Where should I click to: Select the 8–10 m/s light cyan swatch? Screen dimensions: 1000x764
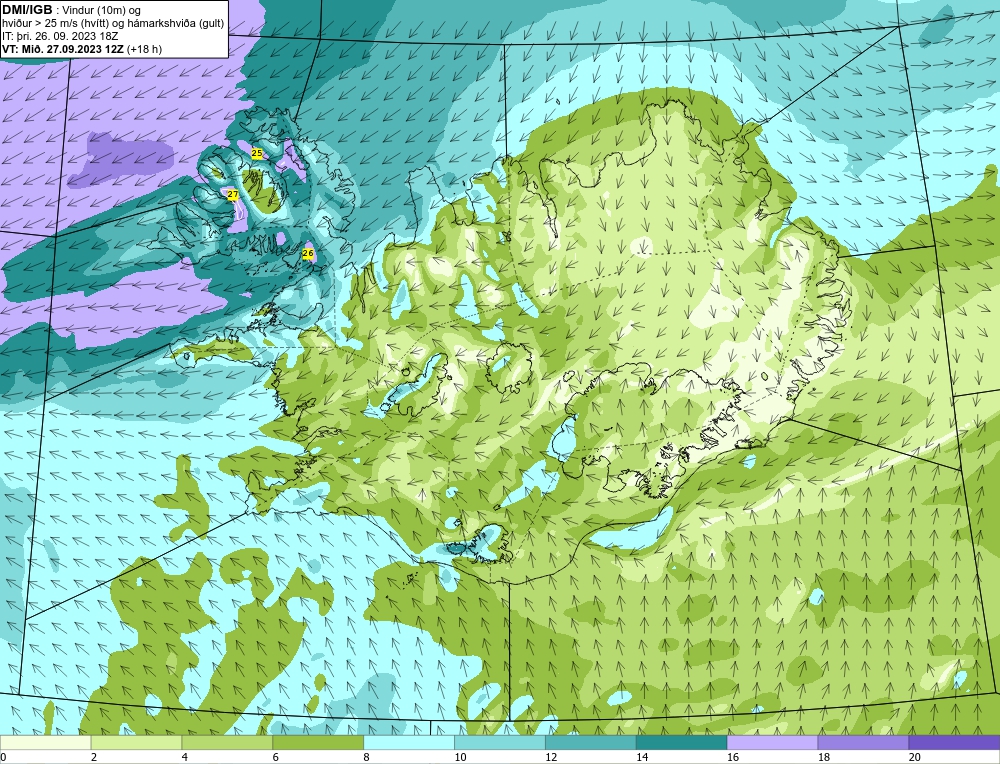coord(409,742)
